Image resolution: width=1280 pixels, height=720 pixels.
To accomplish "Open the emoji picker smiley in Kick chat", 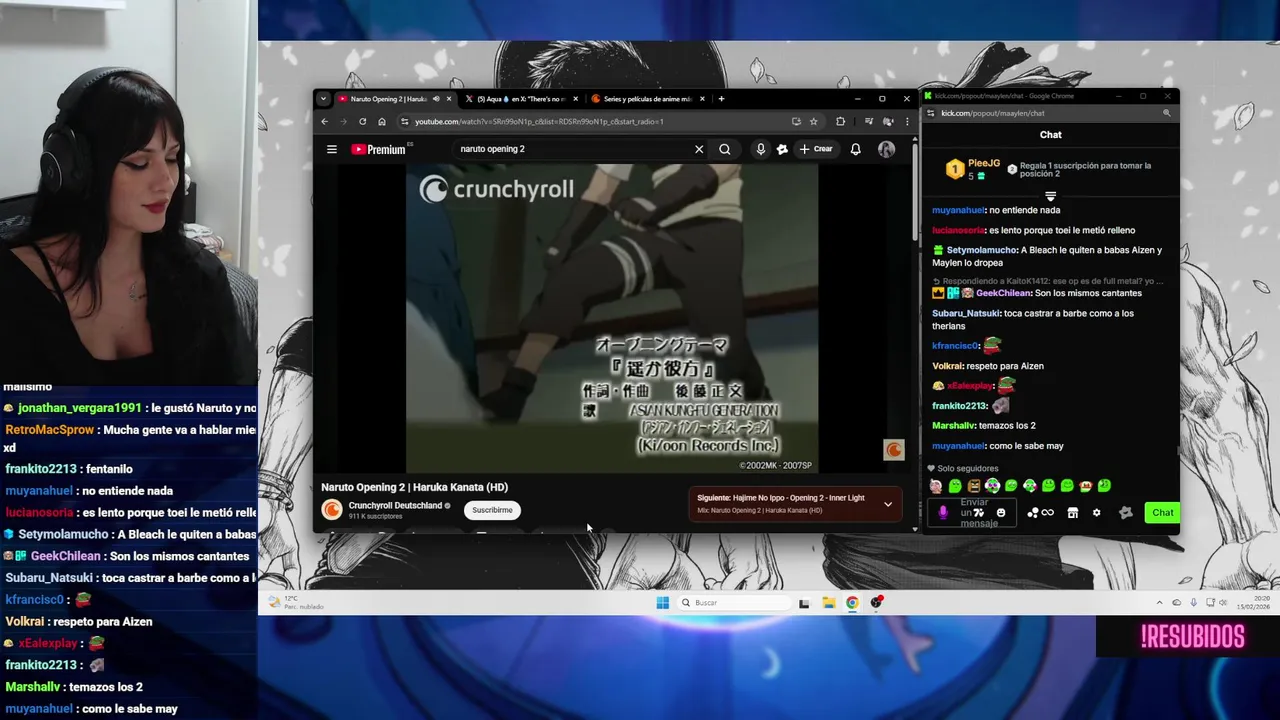I will pos(1001,513).
